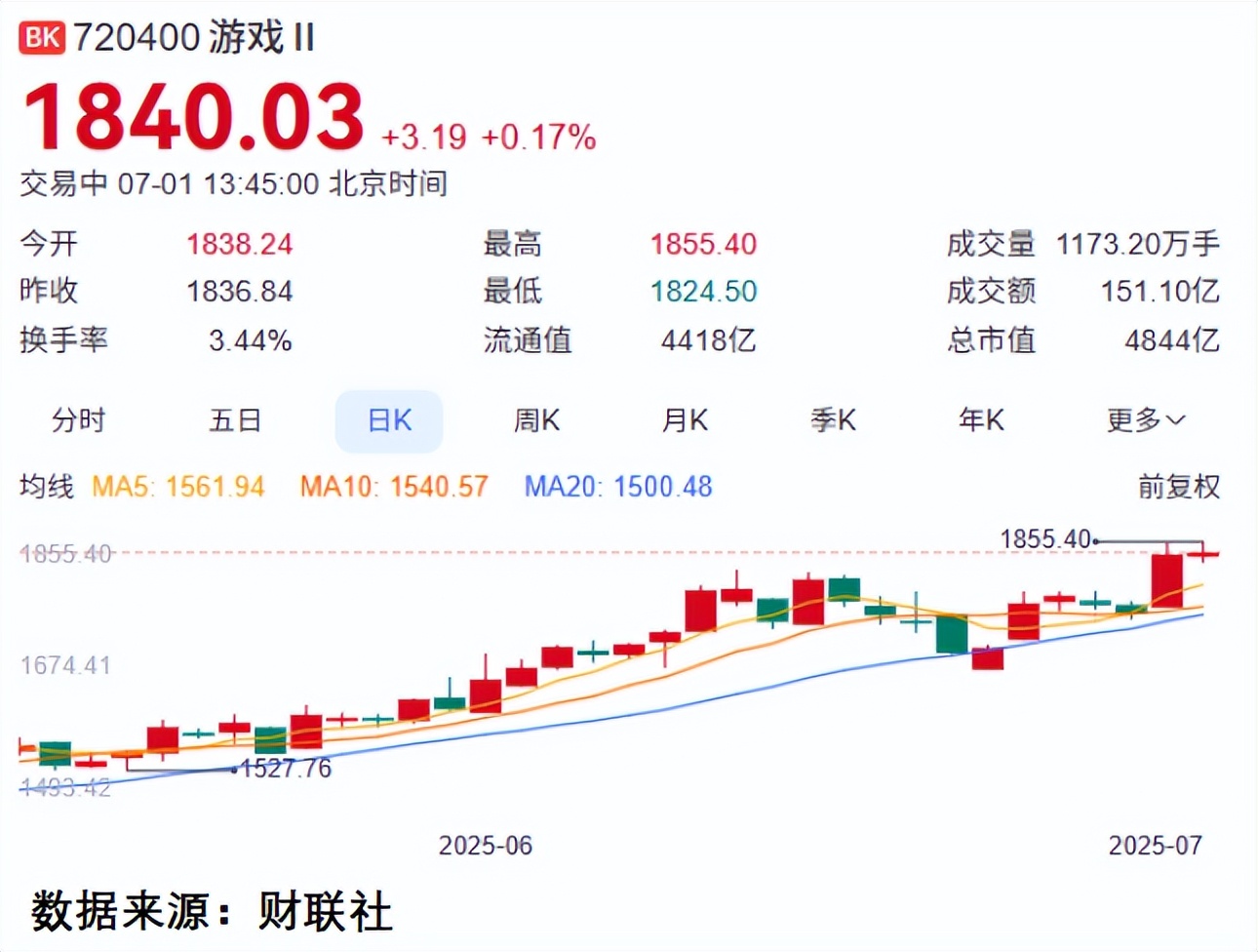Click the 1527.76 low marker on chart
The image size is (1258, 952).
click(x=287, y=769)
